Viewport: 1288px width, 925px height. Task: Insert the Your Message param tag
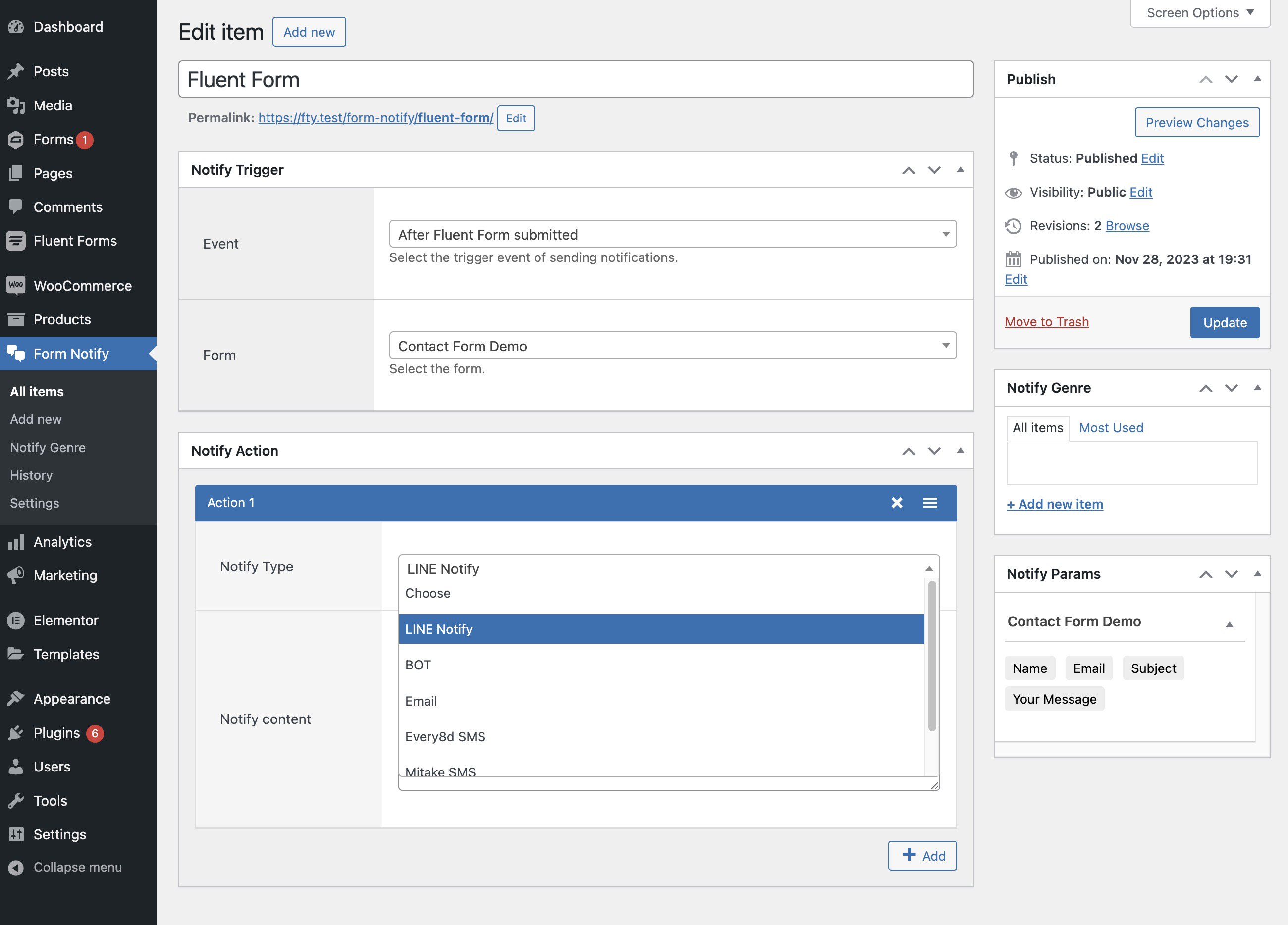point(1054,699)
